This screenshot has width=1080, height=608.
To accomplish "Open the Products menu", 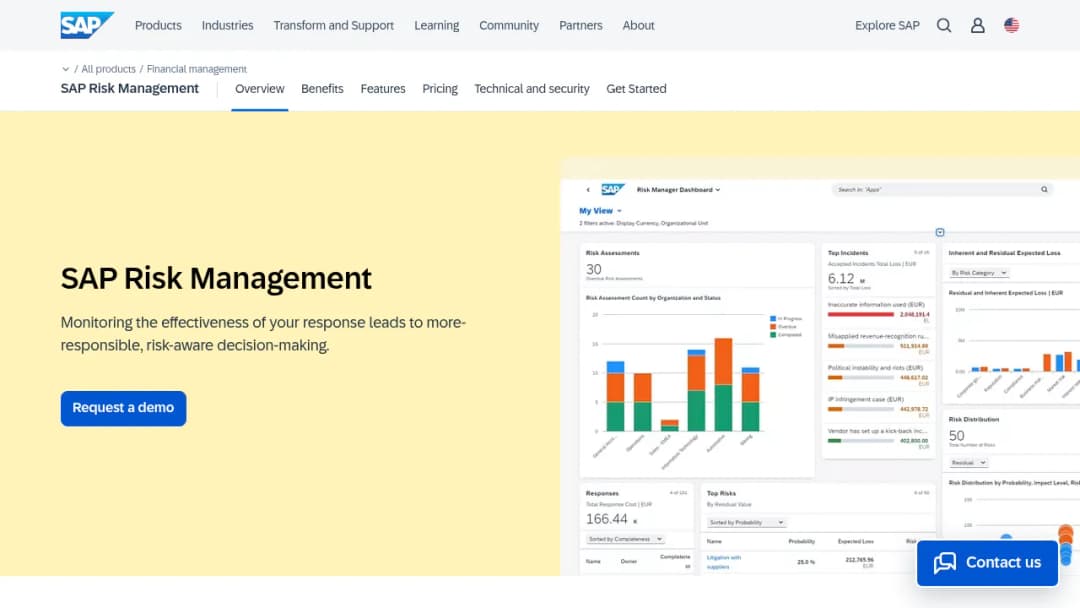I will [x=158, y=25].
